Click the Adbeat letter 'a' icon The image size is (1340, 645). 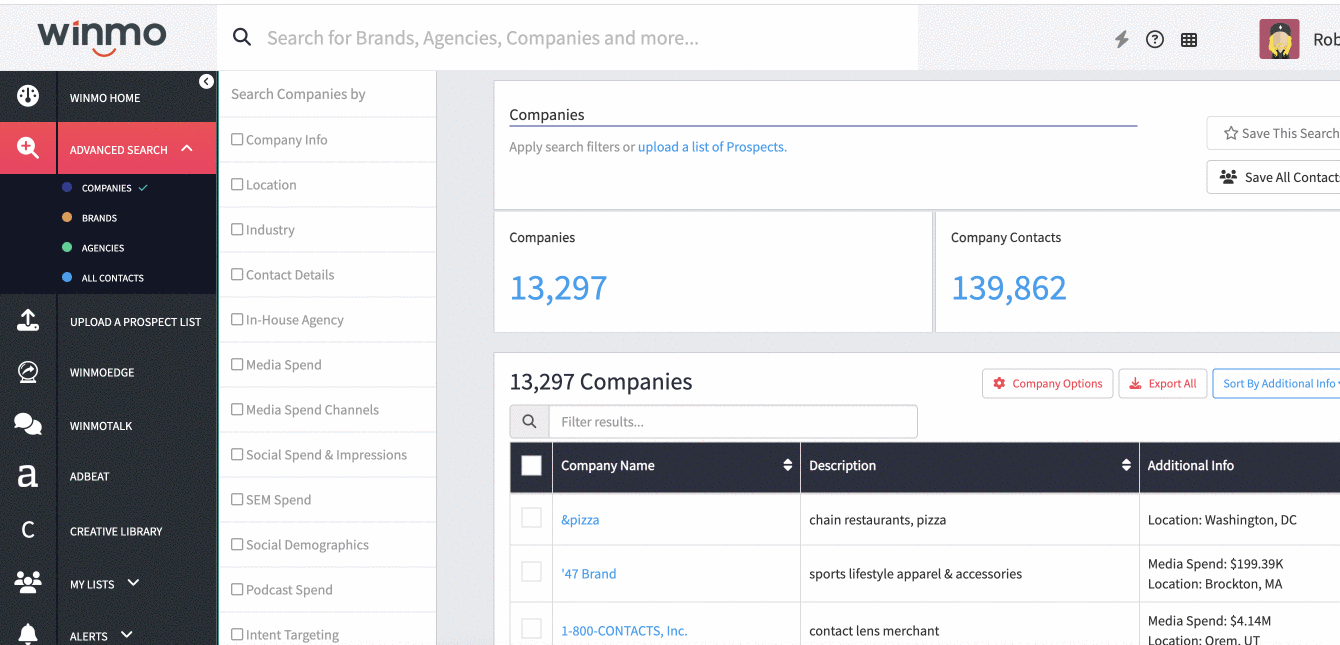click(x=28, y=477)
